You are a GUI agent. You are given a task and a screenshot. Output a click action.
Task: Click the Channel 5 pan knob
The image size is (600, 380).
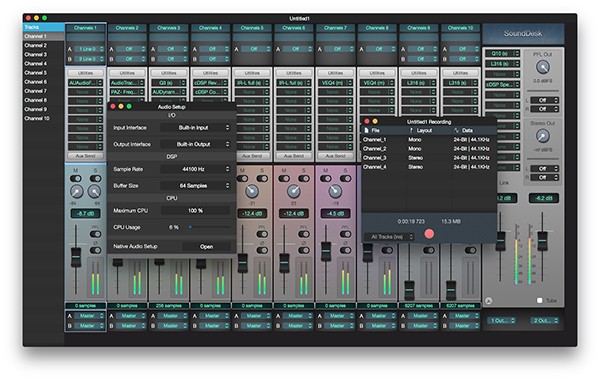251,191
